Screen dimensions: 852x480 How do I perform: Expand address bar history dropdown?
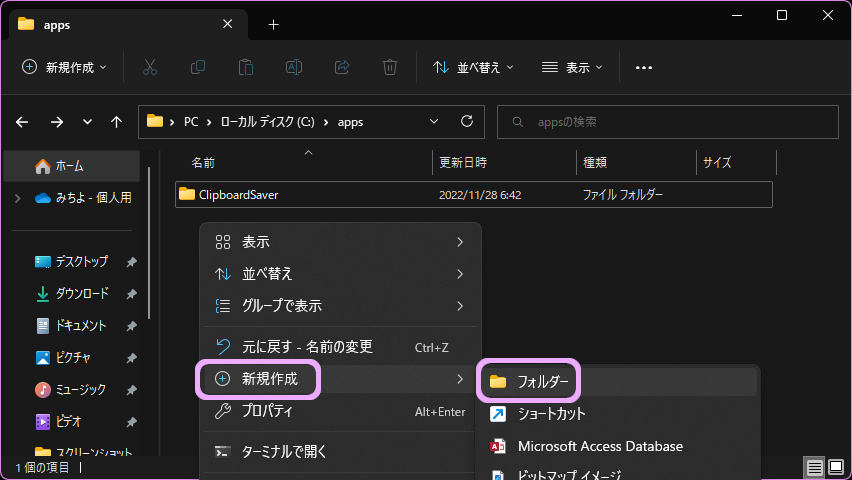[434, 121]
